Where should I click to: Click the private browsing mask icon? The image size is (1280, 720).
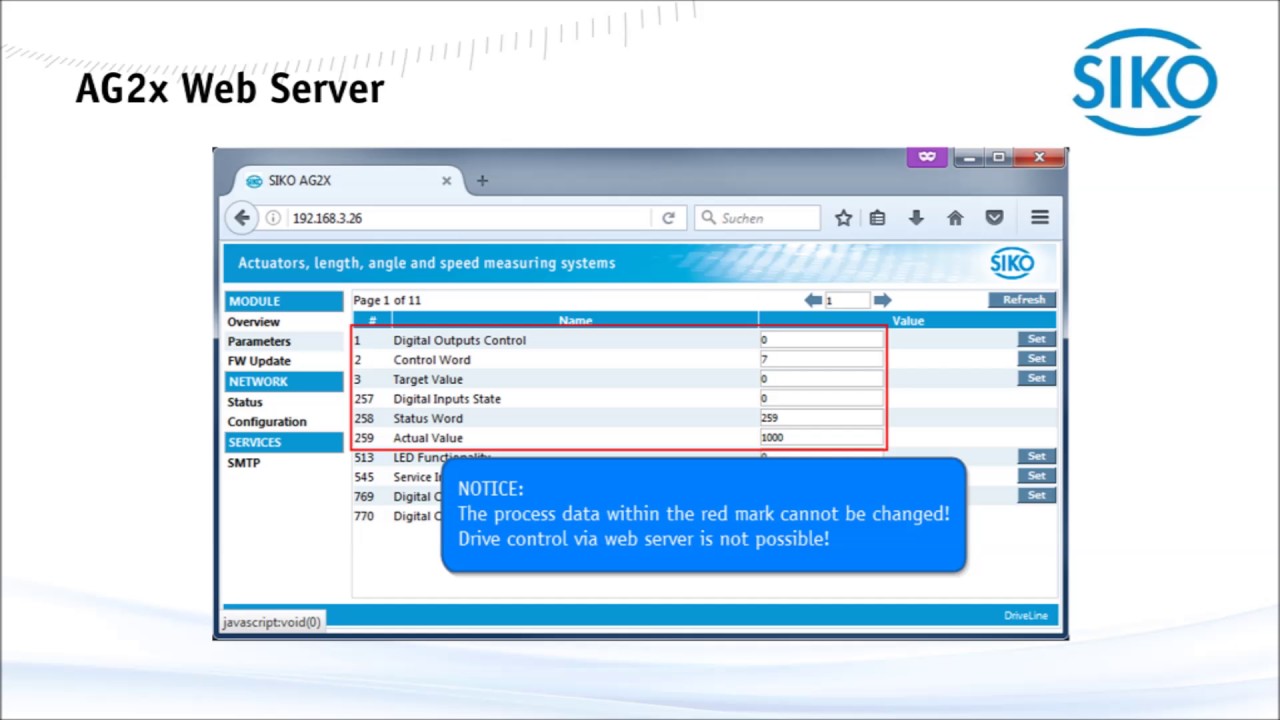coord(927,157)
